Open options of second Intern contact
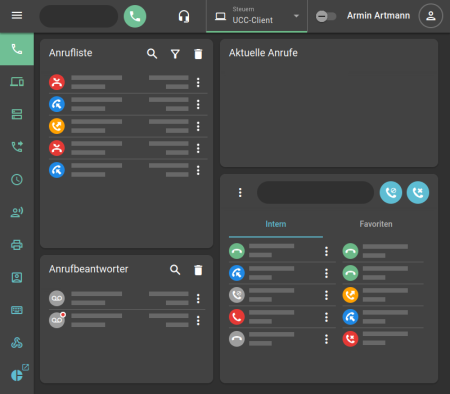 click(326, 273)
